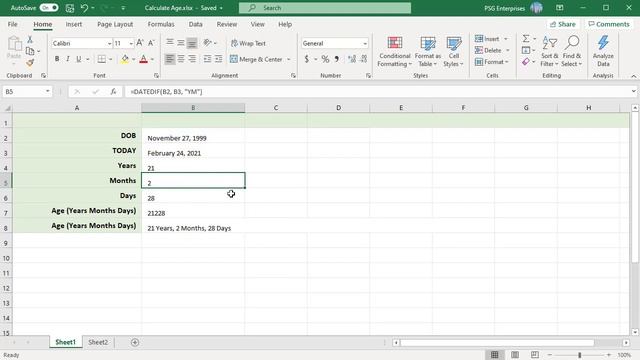Click the Undo arrow icon
Screen dimensions: 640x360
84,8
